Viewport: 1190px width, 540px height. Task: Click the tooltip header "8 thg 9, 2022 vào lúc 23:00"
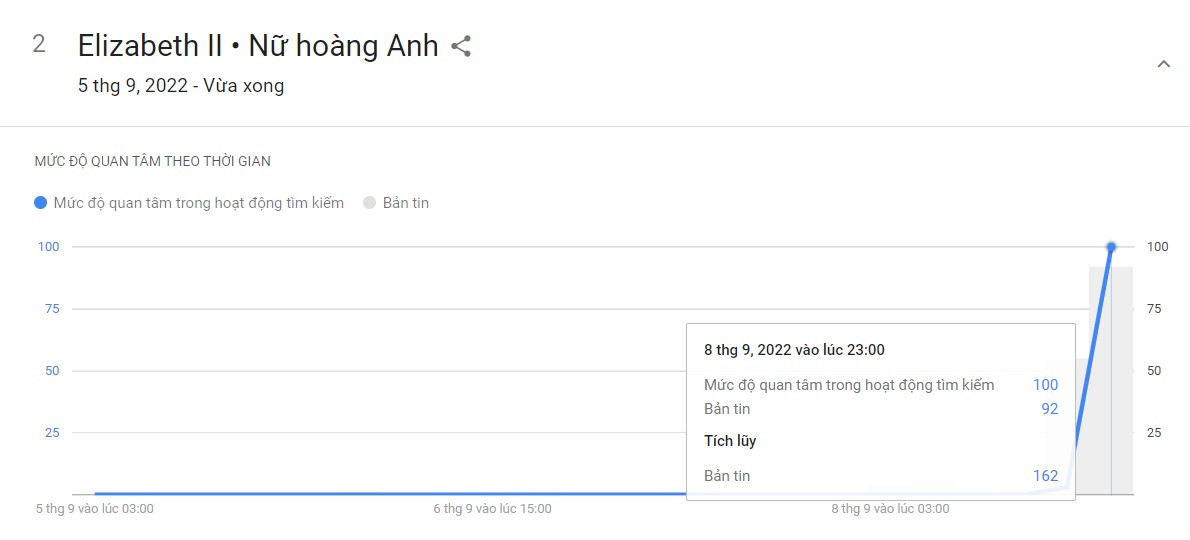coord(794,350)
